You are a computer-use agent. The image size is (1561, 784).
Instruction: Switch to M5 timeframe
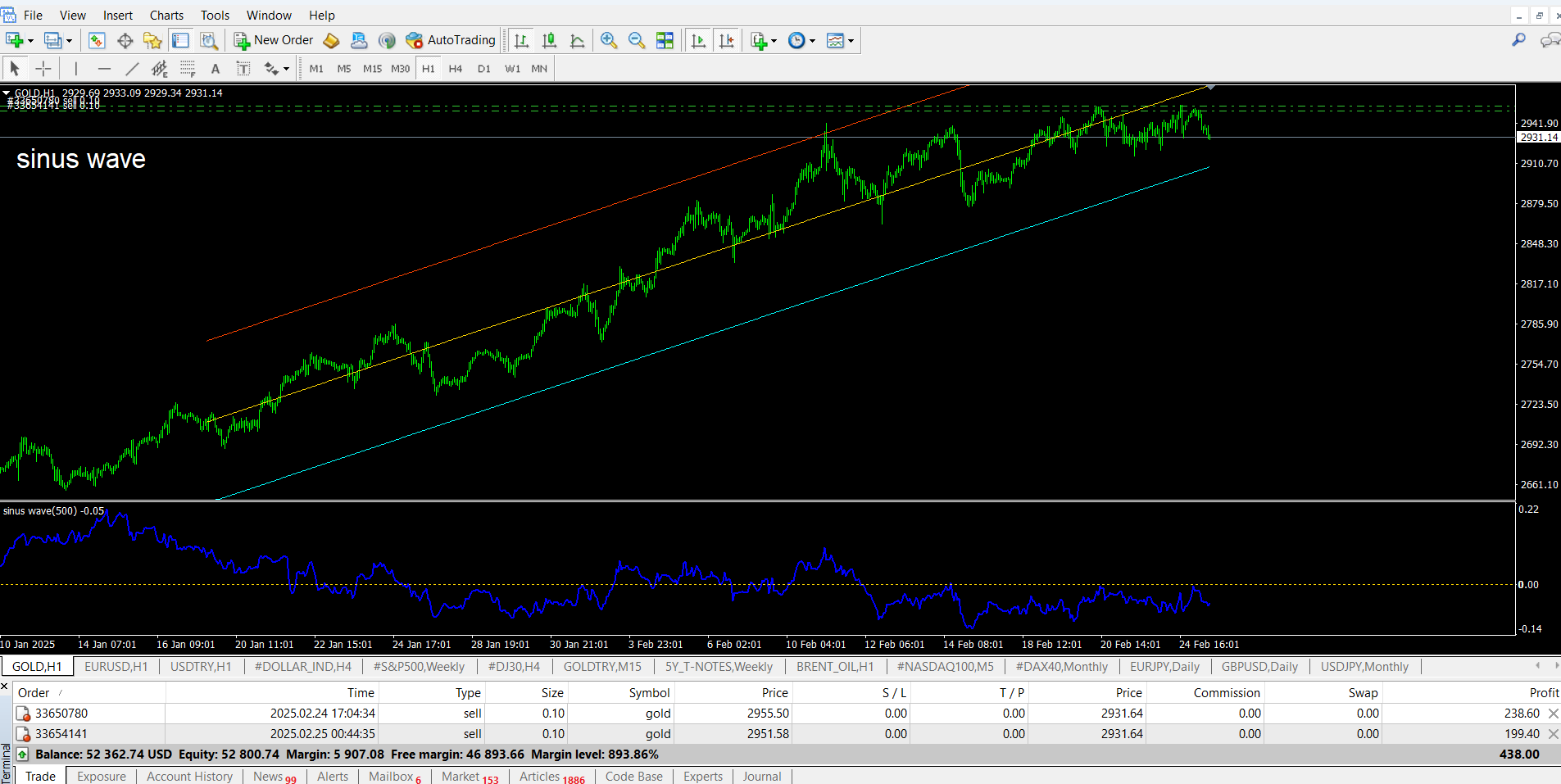344,69
